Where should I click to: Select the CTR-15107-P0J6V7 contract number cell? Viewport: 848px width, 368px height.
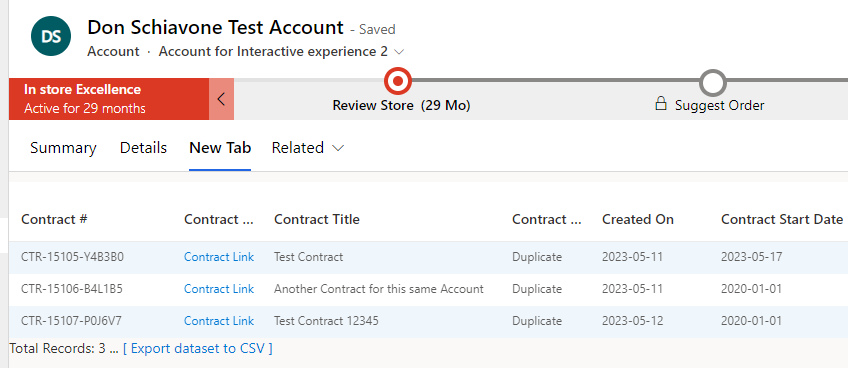(71, 321)
